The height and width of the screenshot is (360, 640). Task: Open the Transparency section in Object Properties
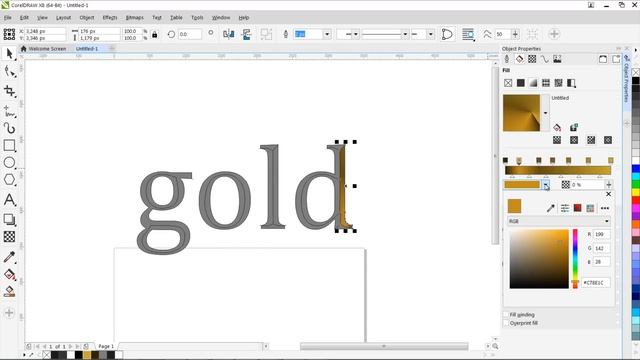tap(532, 59)
